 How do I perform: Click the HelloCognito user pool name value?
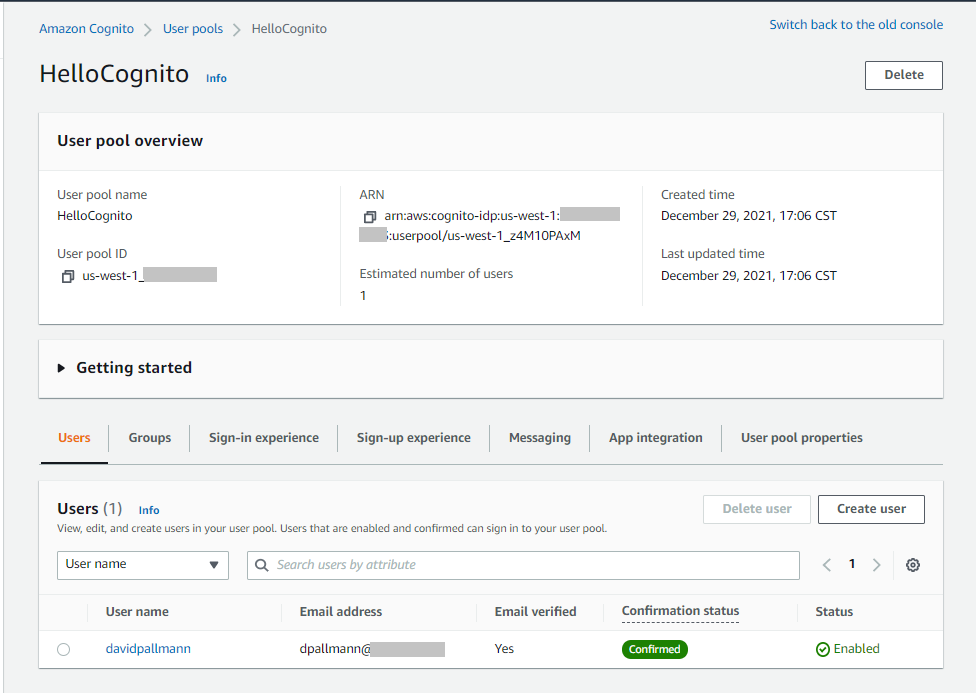click(x=95, y=215)
